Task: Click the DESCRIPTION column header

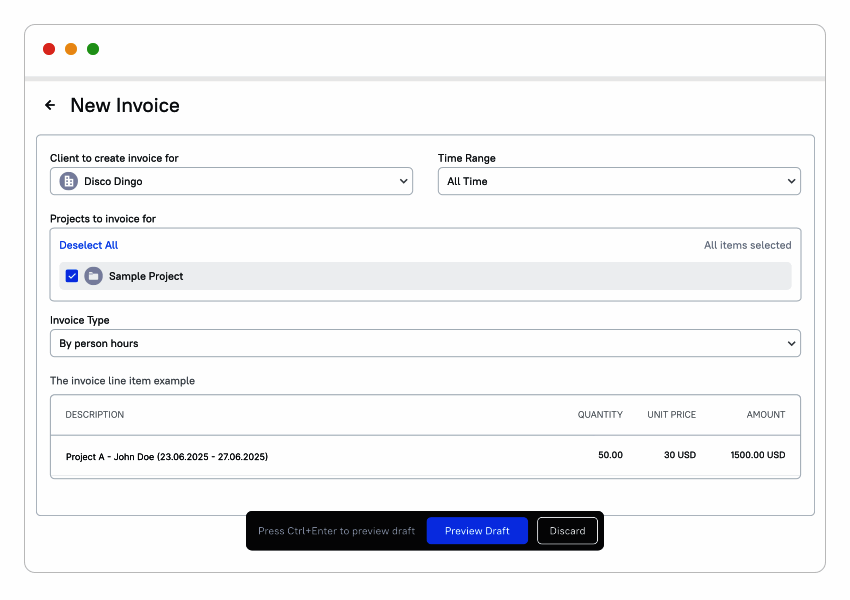Action: pos(95,414)
